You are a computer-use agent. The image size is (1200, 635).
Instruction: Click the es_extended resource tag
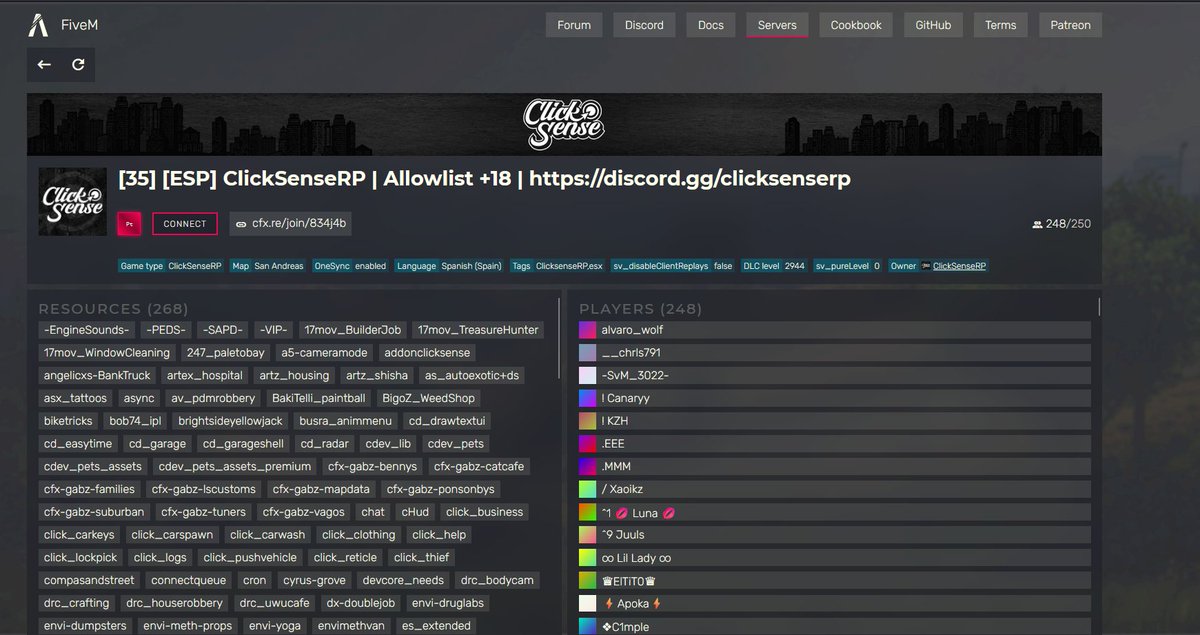(436, 626)
